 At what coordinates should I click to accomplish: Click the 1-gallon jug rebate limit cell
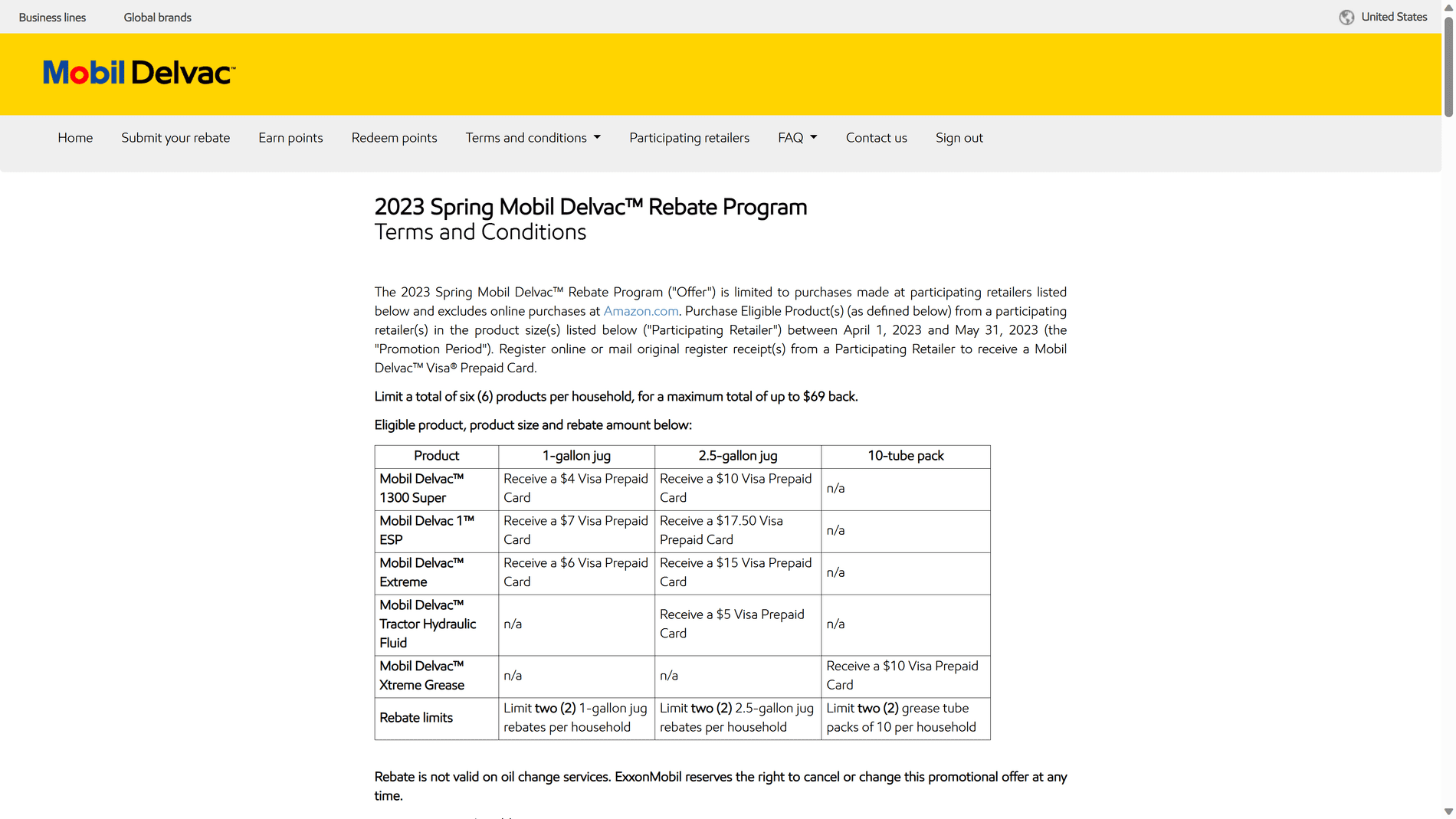click(576, 718)
